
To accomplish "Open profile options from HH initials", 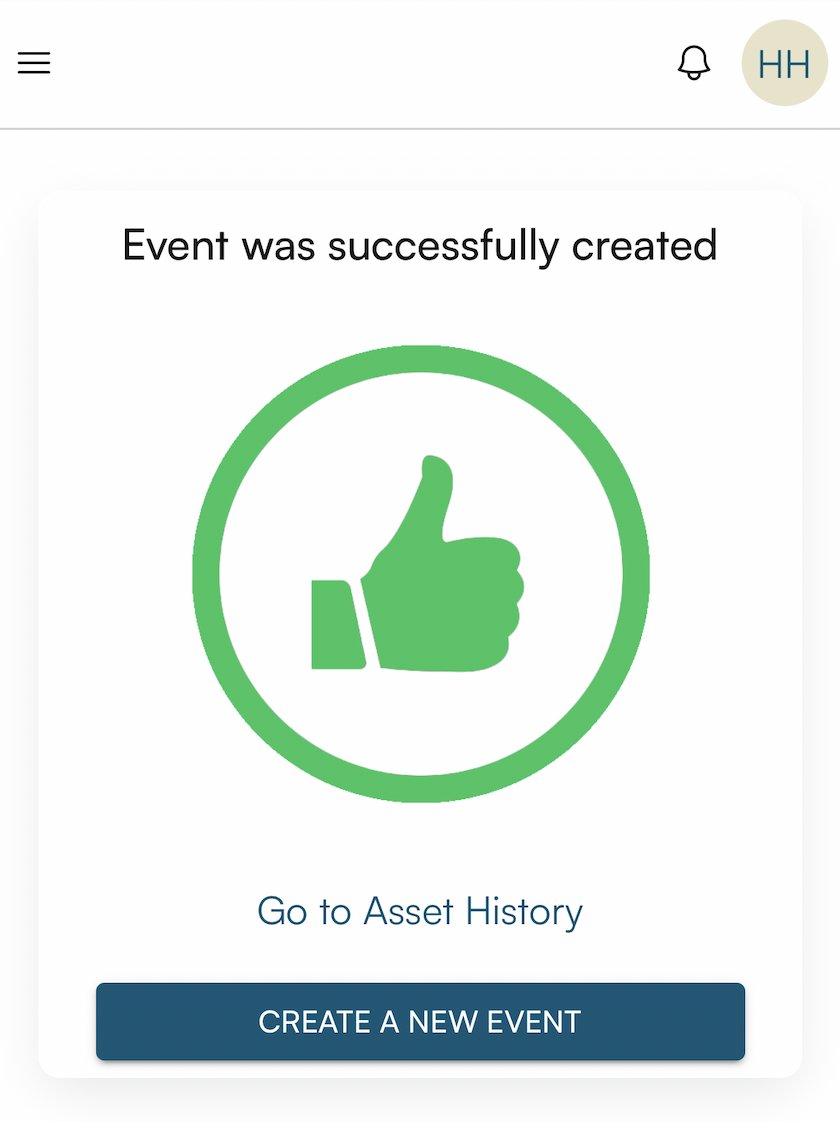I will pyautogui.click(x=784, y=63).
